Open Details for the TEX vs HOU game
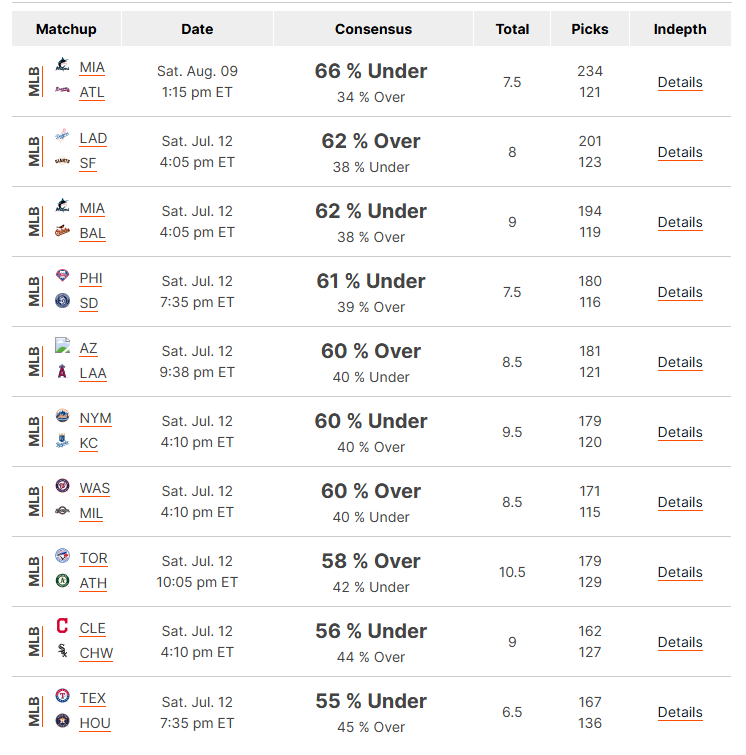Viewport: 746px width, 755px height. (x=680, y=712)
